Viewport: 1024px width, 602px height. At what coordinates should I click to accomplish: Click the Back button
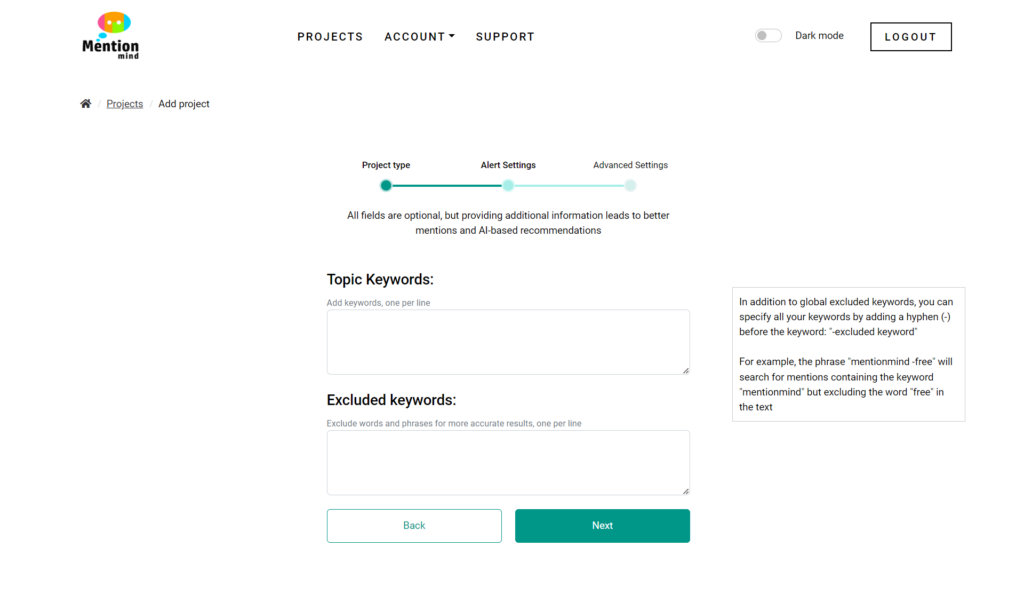(x=414, y=525)
